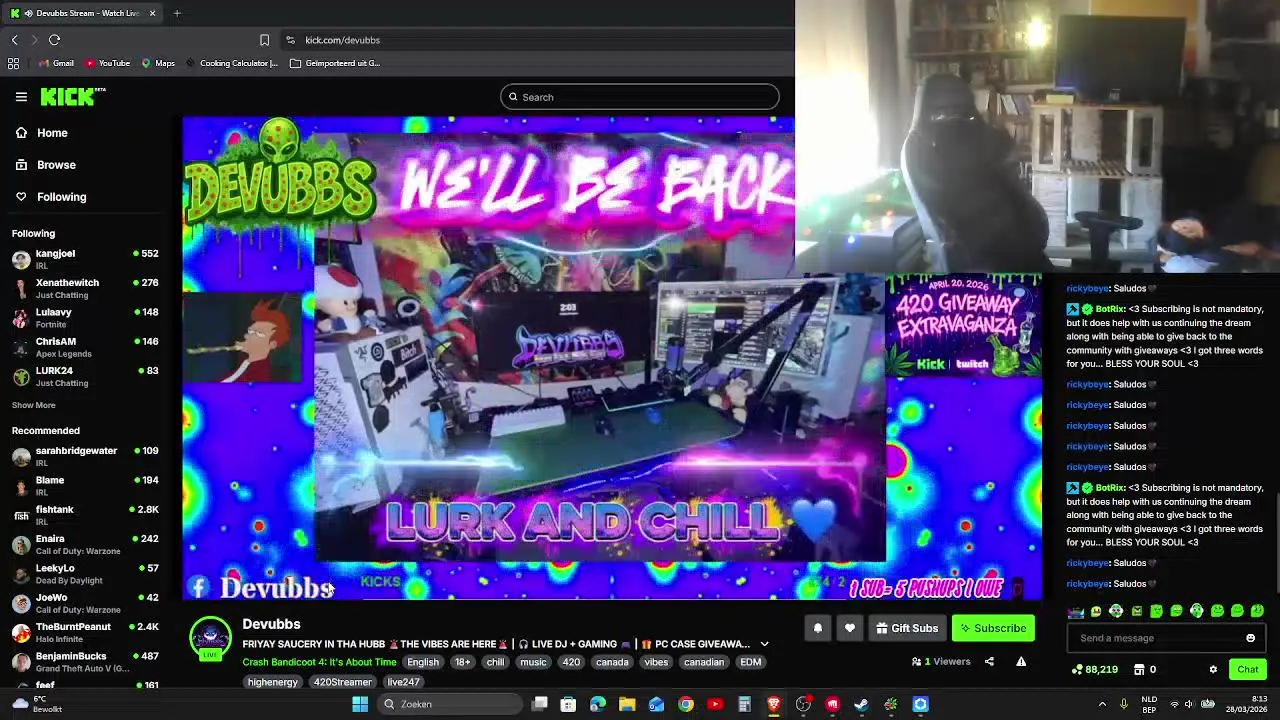This screenshot has width=1280, height=720.
Task: Open Xenathewitch's channel
Action: point(85,288)
